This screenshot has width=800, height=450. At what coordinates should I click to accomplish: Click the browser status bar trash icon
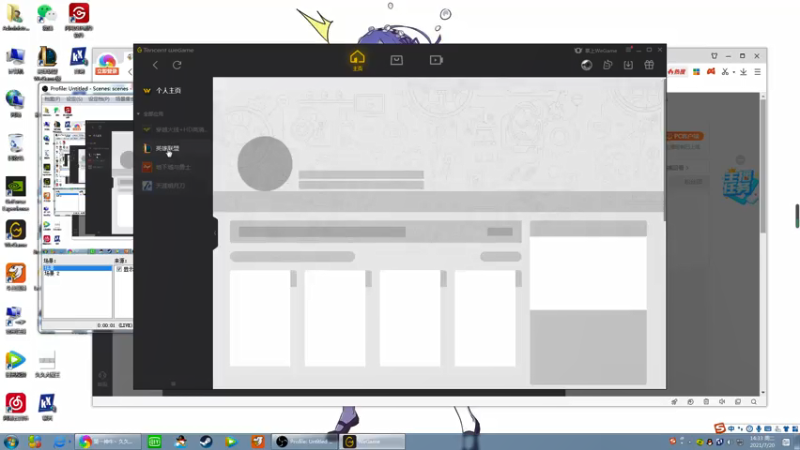coord(706,402)
